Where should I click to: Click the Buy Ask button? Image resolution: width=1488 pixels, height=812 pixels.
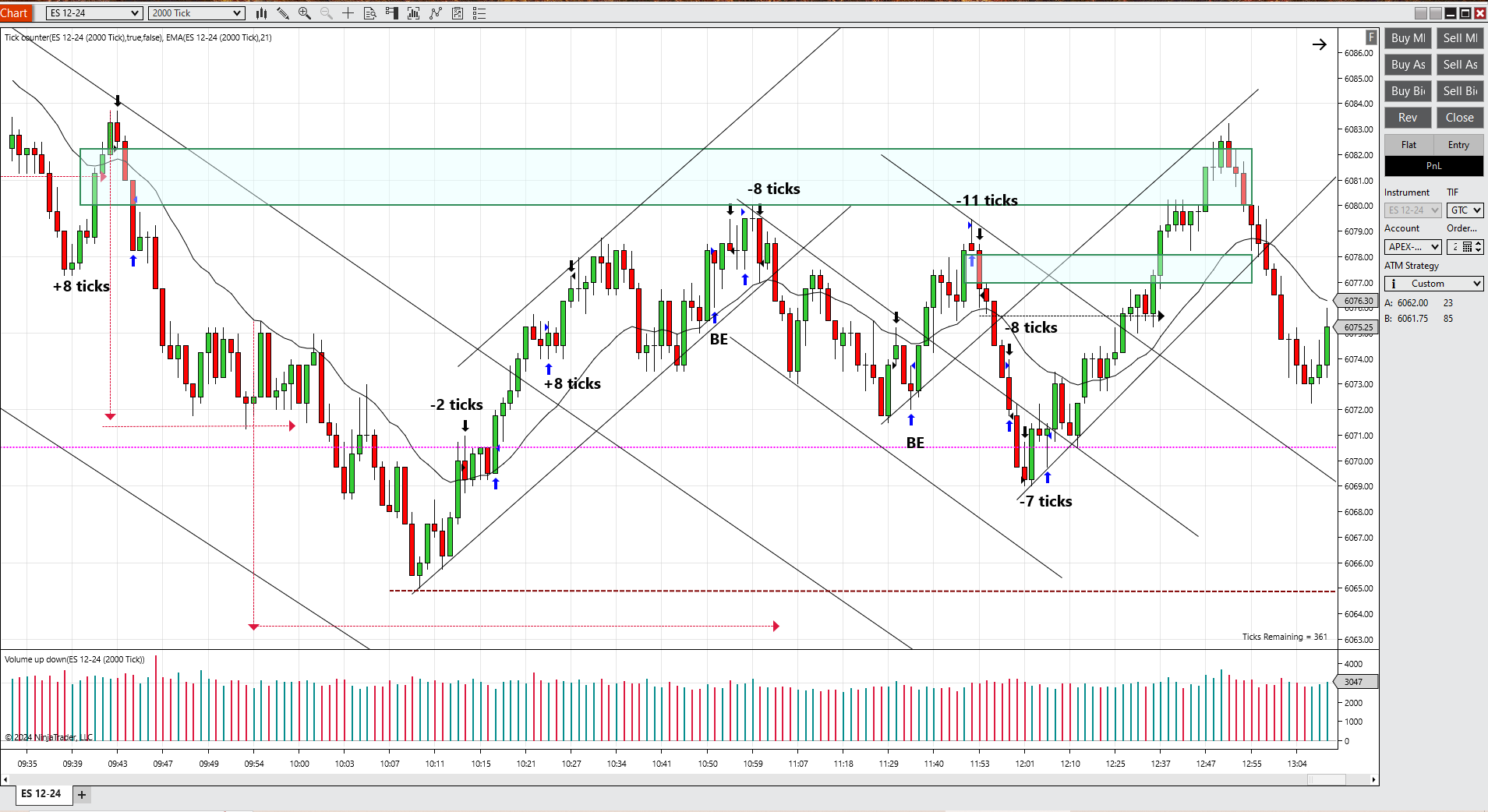tap(1408, 65)
